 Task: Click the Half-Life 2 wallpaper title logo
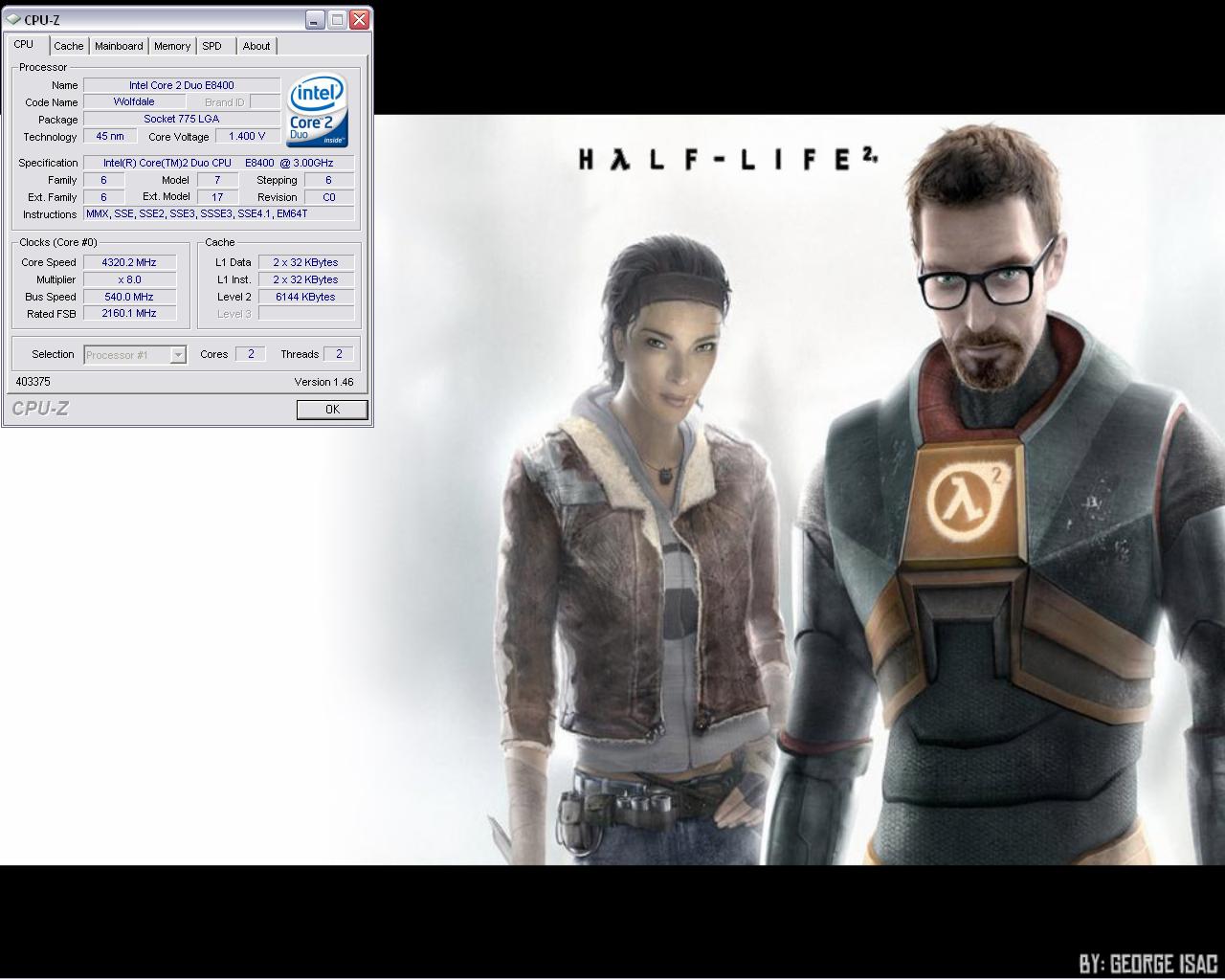click(728, 159)
